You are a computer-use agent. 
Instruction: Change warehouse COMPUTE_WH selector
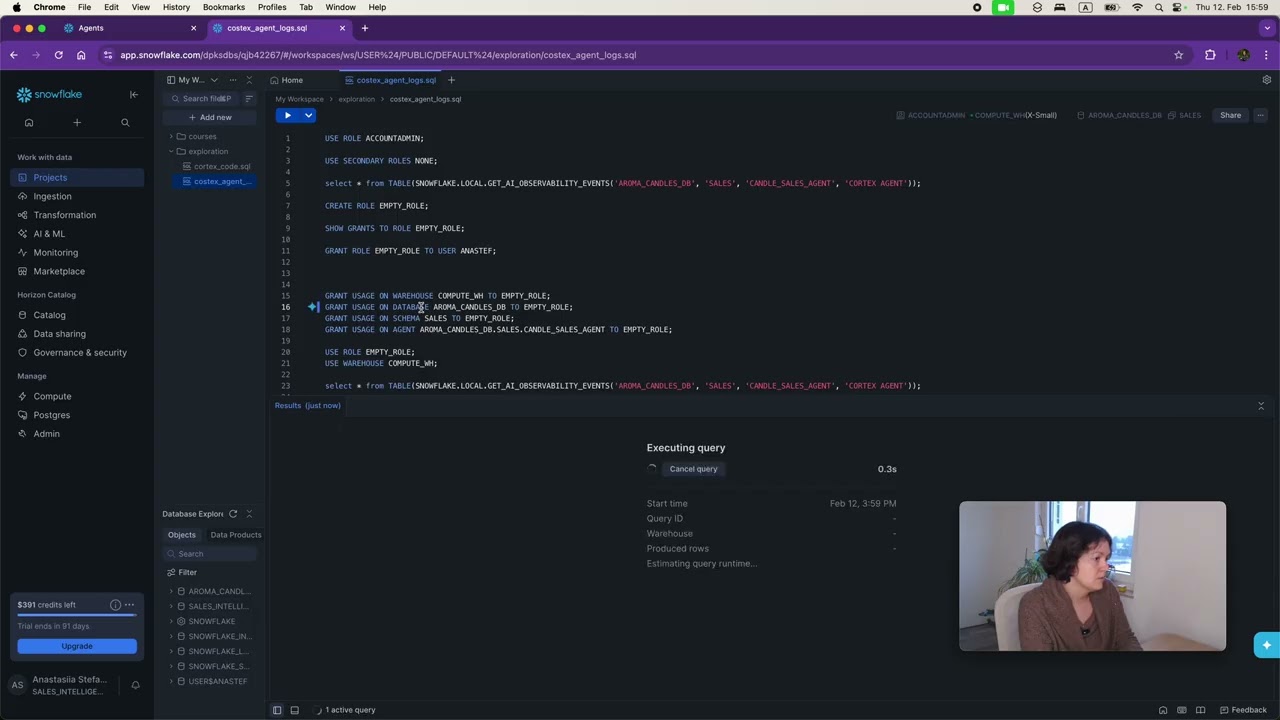1016,116
